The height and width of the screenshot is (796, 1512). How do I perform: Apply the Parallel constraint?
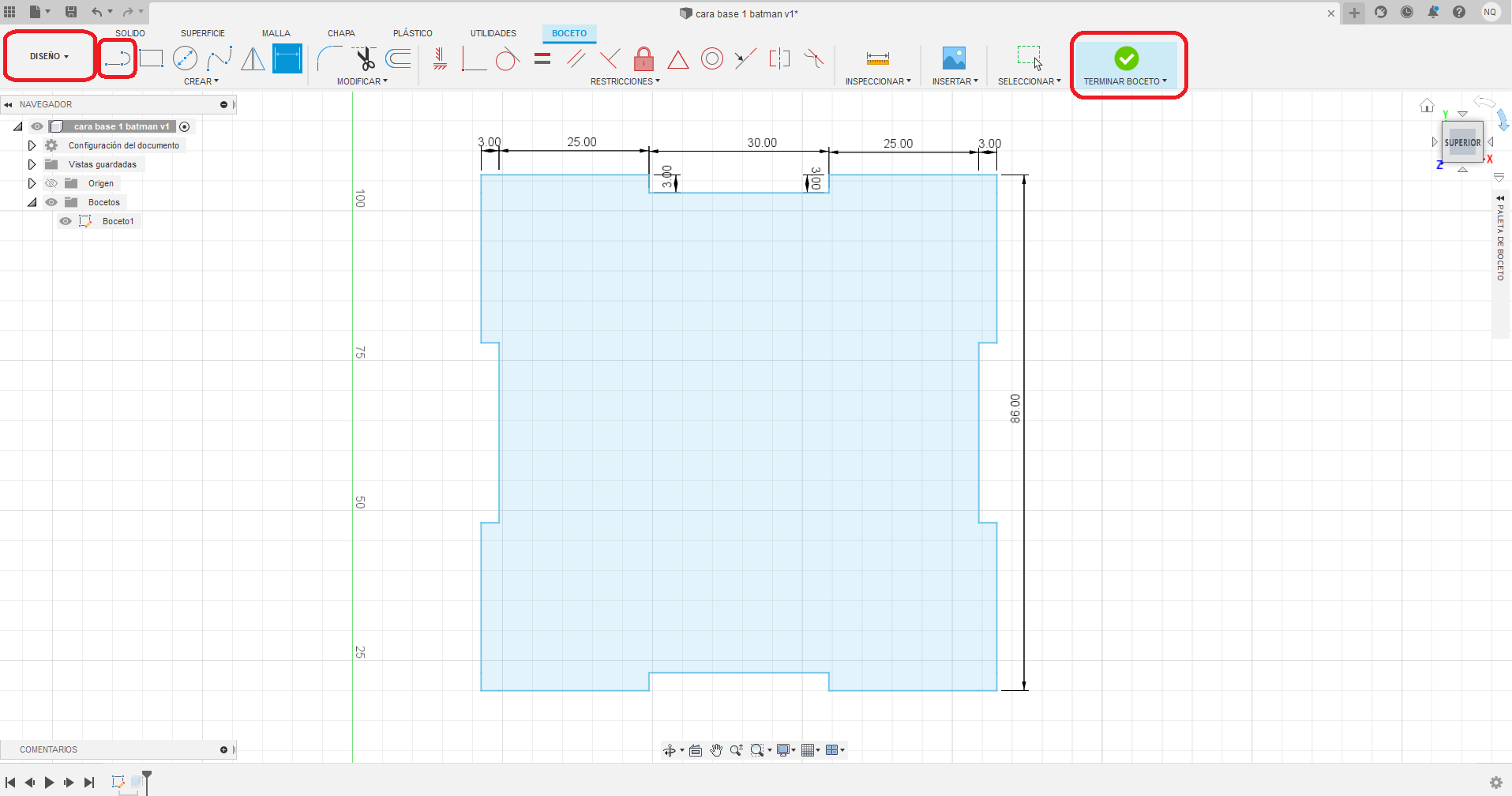tap(576, 58)
